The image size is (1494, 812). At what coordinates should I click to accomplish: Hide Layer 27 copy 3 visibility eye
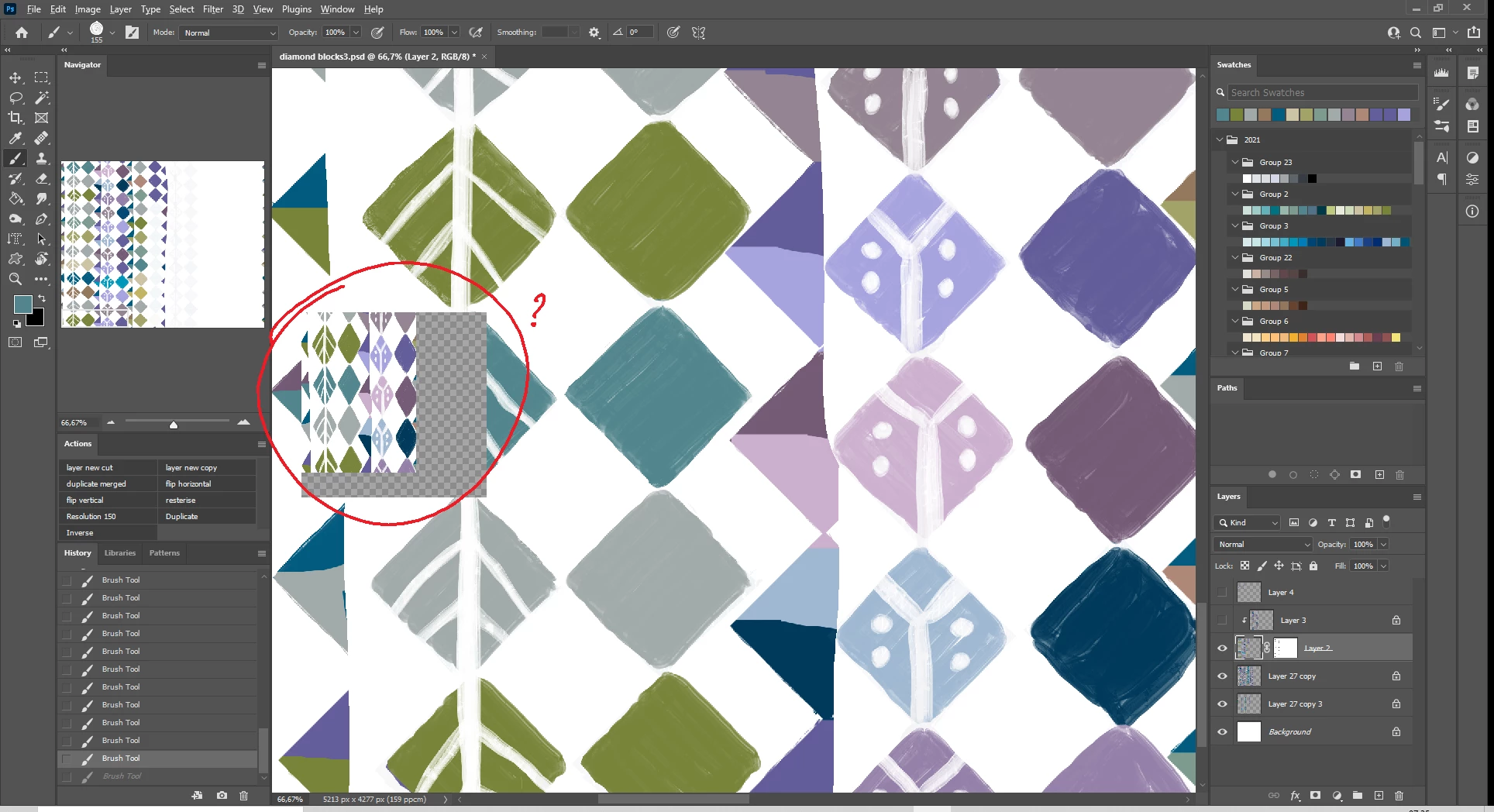[x=1223, y=704]
